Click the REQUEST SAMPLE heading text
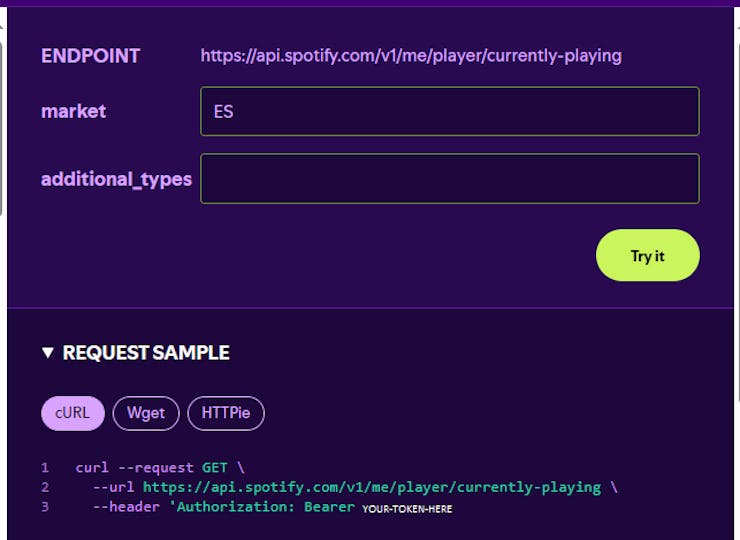The image size is (740, 540). point(146,353)
